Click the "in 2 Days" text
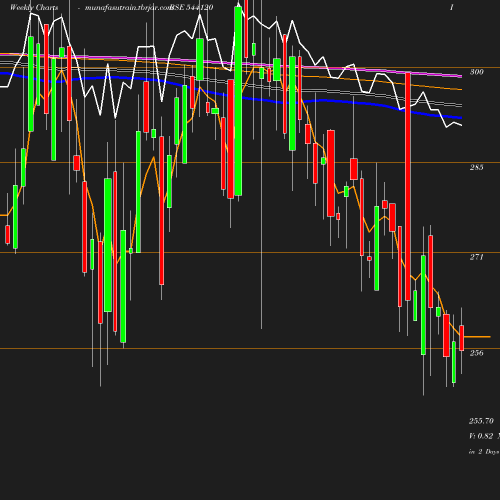 tap(484, 452)
